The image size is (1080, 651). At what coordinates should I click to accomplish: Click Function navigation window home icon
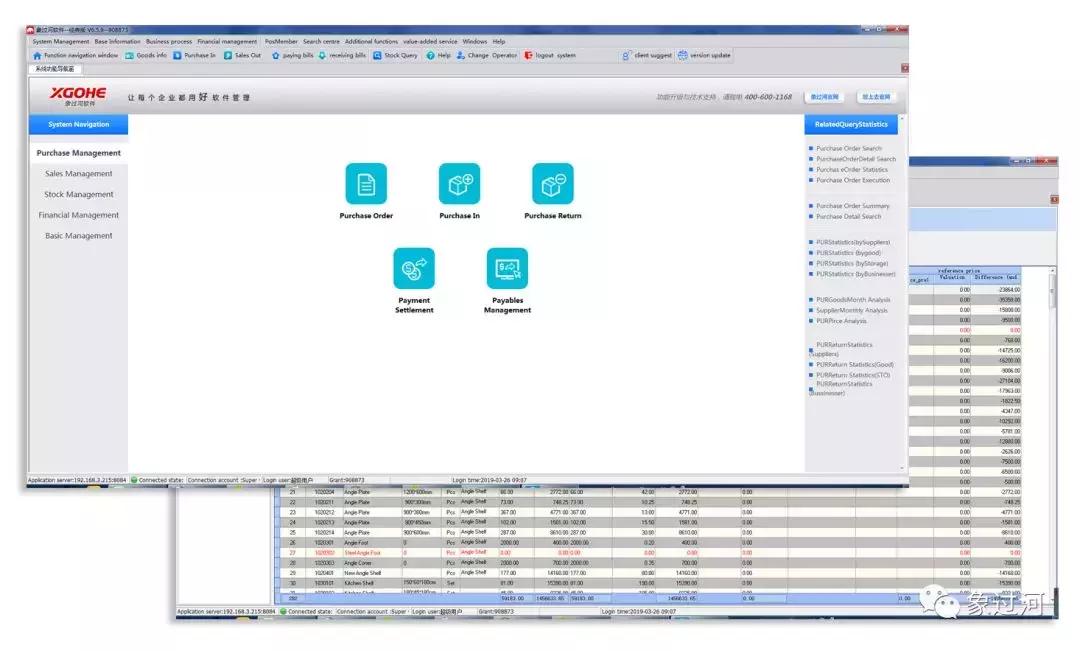(37, 55)
